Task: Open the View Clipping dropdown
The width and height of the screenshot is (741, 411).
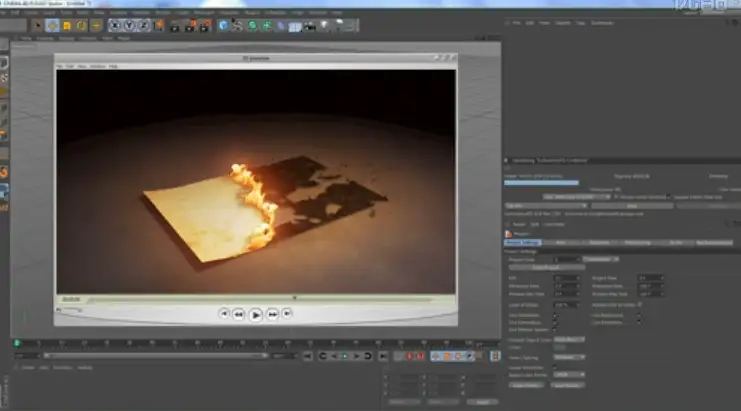Action: pos(569,358)
